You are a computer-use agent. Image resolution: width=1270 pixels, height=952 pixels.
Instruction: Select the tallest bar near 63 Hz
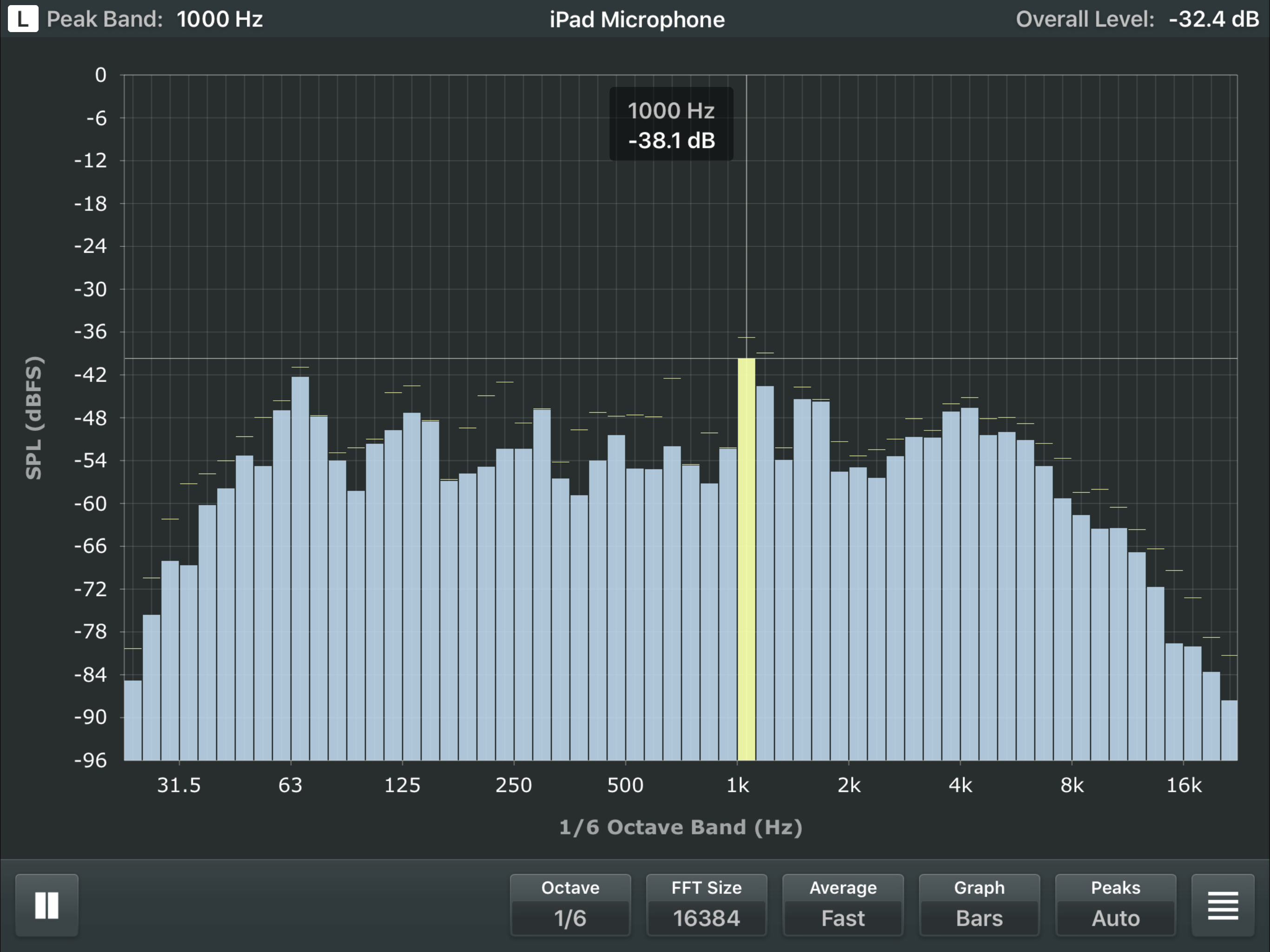(x=300, y=569)
